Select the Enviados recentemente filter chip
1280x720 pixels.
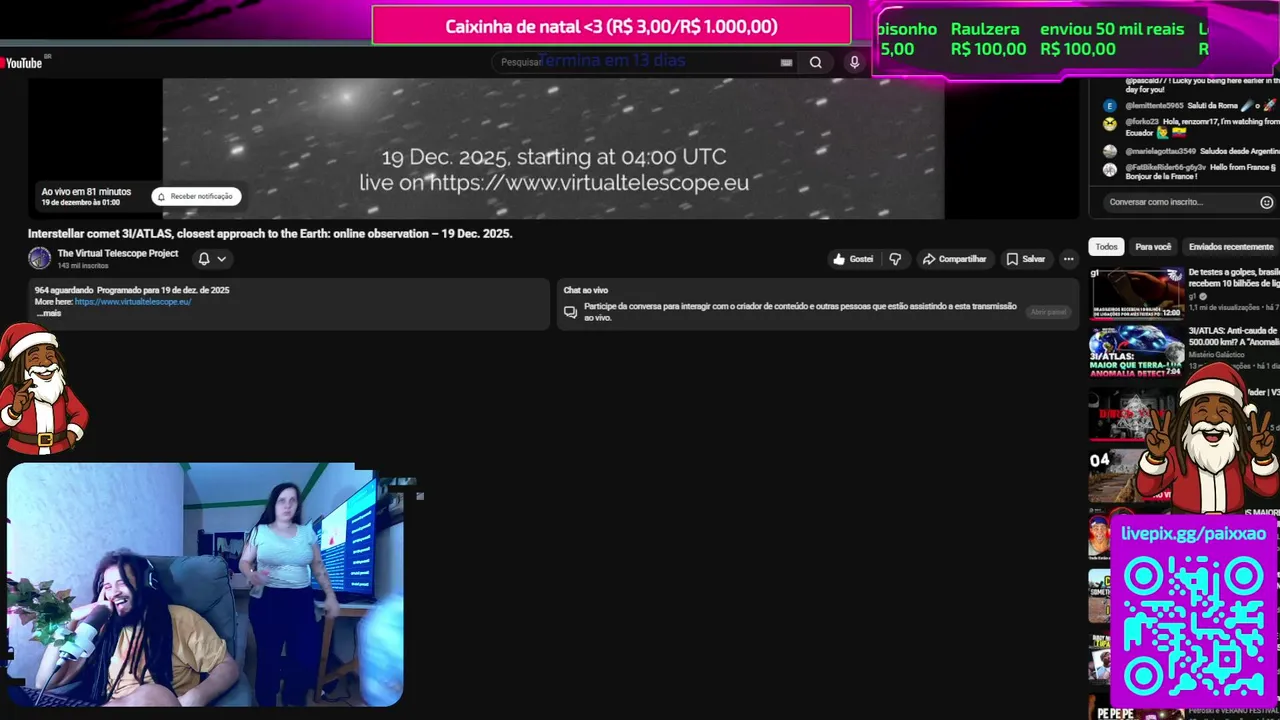pyautogui.click(x=1230, y=247)
